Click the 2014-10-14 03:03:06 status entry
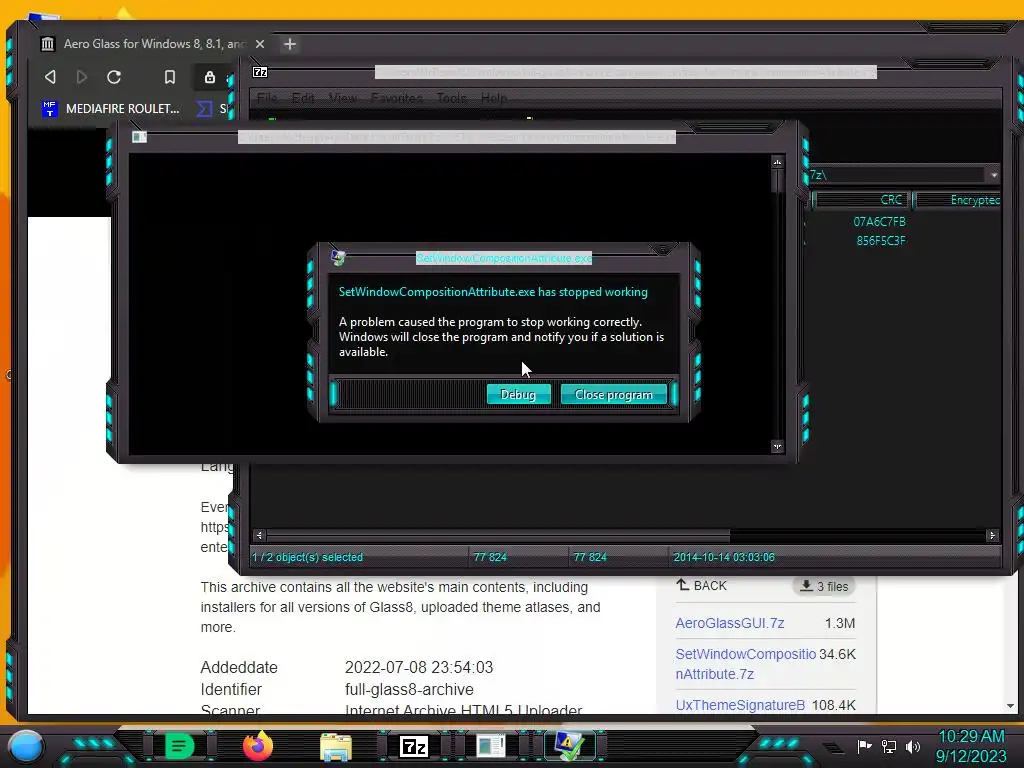1024x768 pixels. (x=724, y=557)
